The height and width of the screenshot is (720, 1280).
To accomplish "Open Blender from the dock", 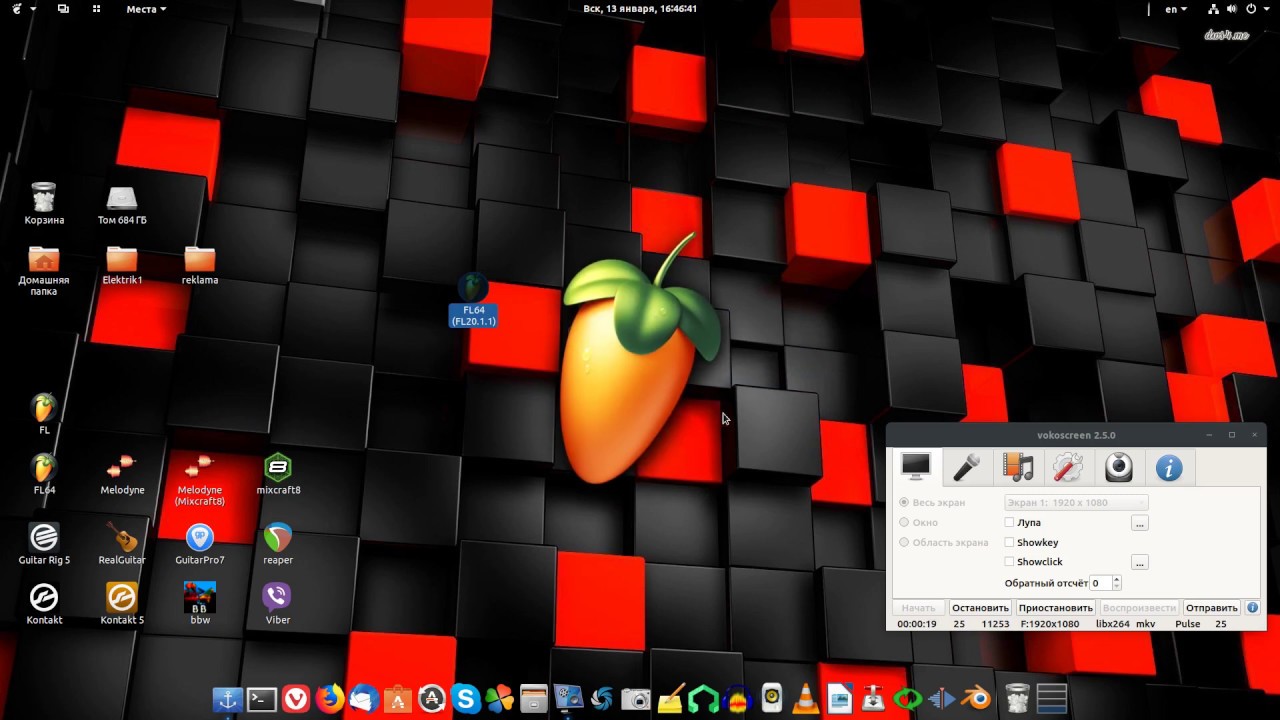I will click(975, 699).
